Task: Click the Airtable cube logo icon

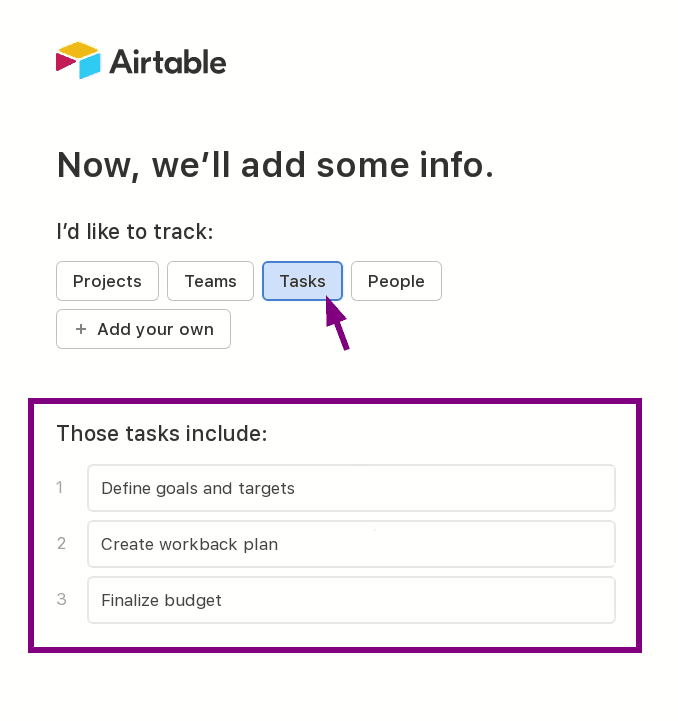Action: pos(79,61)
